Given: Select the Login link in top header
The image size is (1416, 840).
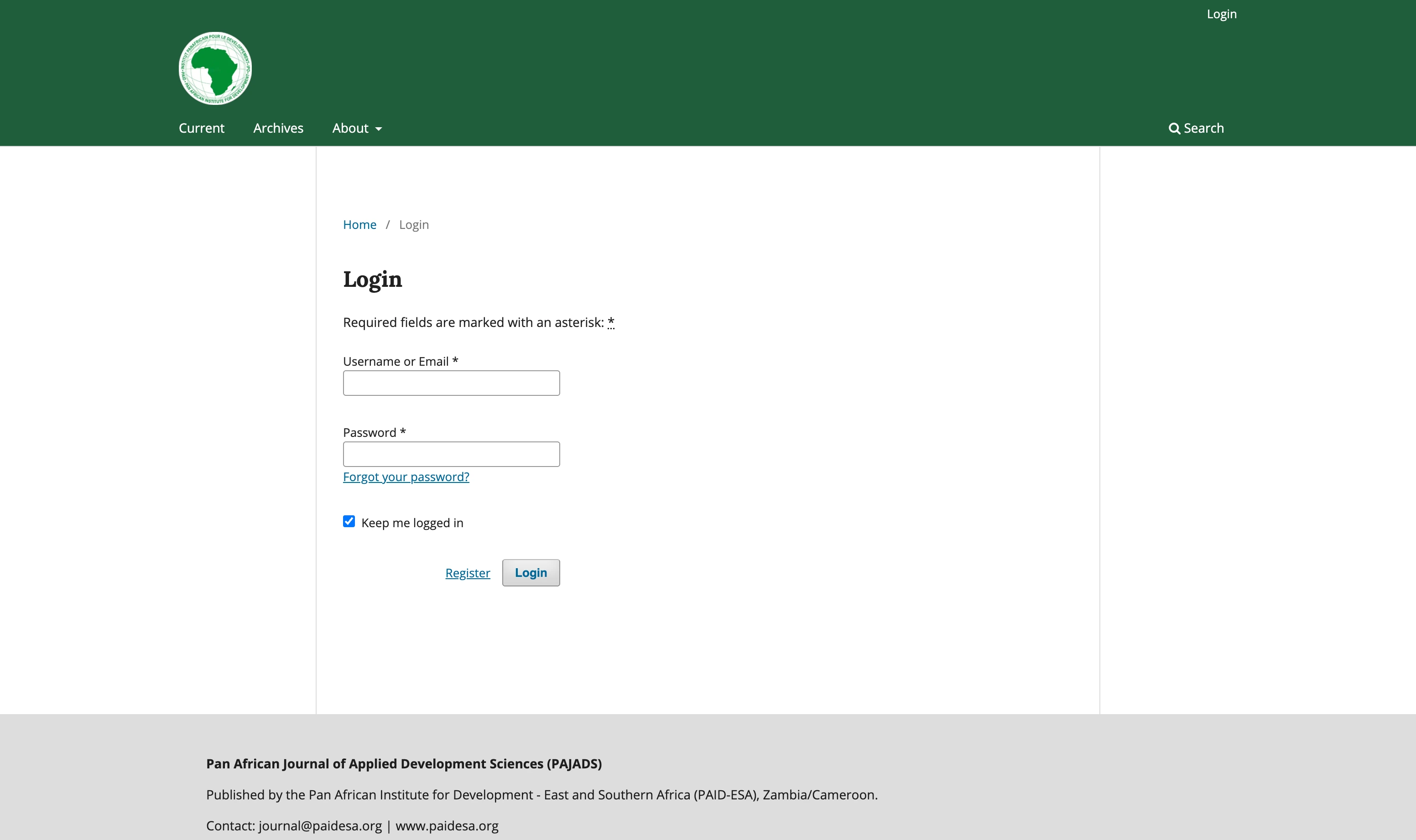Looking at the screenshot, I should tap(1221, 14).
